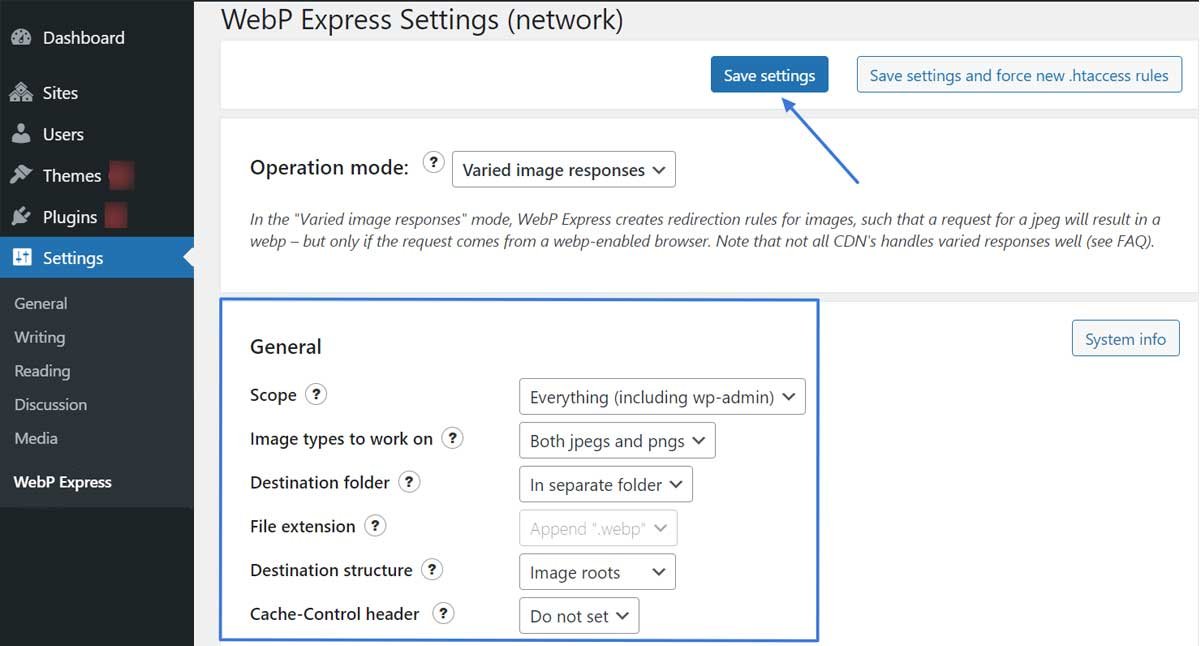This screenshot has width=1200, height=646.
Task: Open the Operation mode help tooltip icon
Action: tap(433, 162)
